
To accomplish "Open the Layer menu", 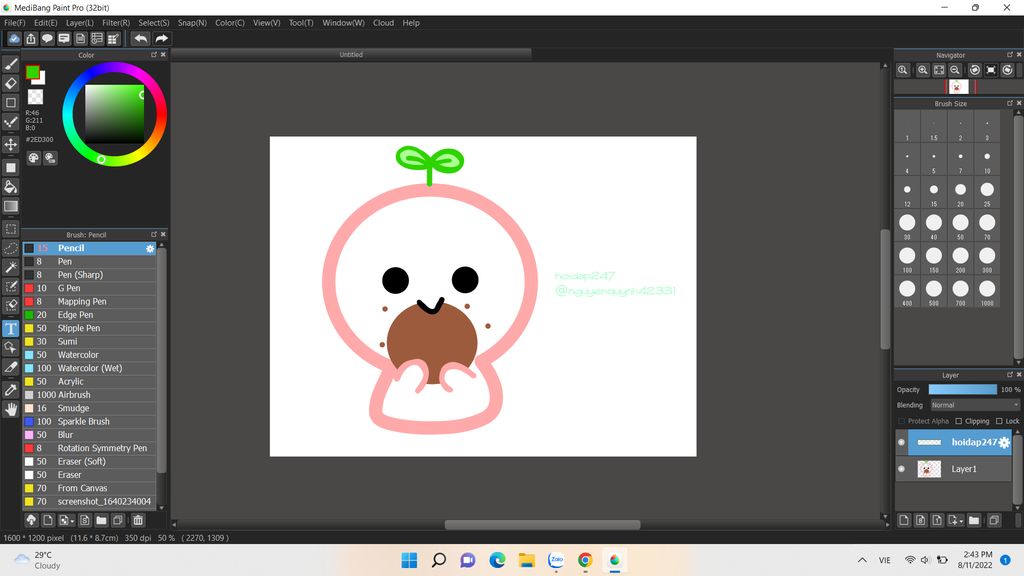I will [80, 23].
